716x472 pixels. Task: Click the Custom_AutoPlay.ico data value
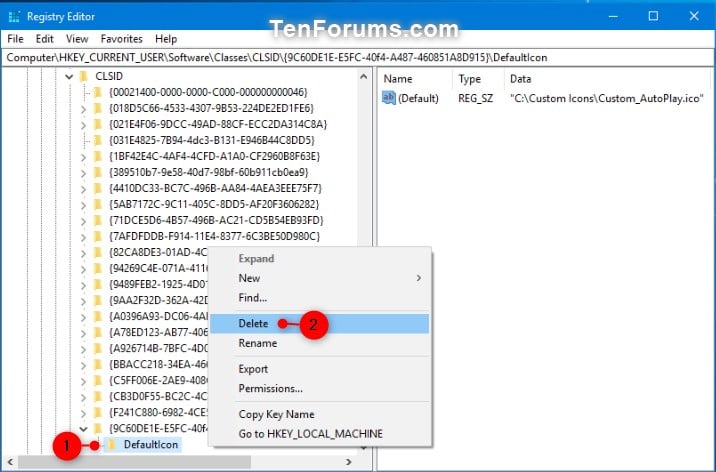pyautogui.click(x=607, y=98)
